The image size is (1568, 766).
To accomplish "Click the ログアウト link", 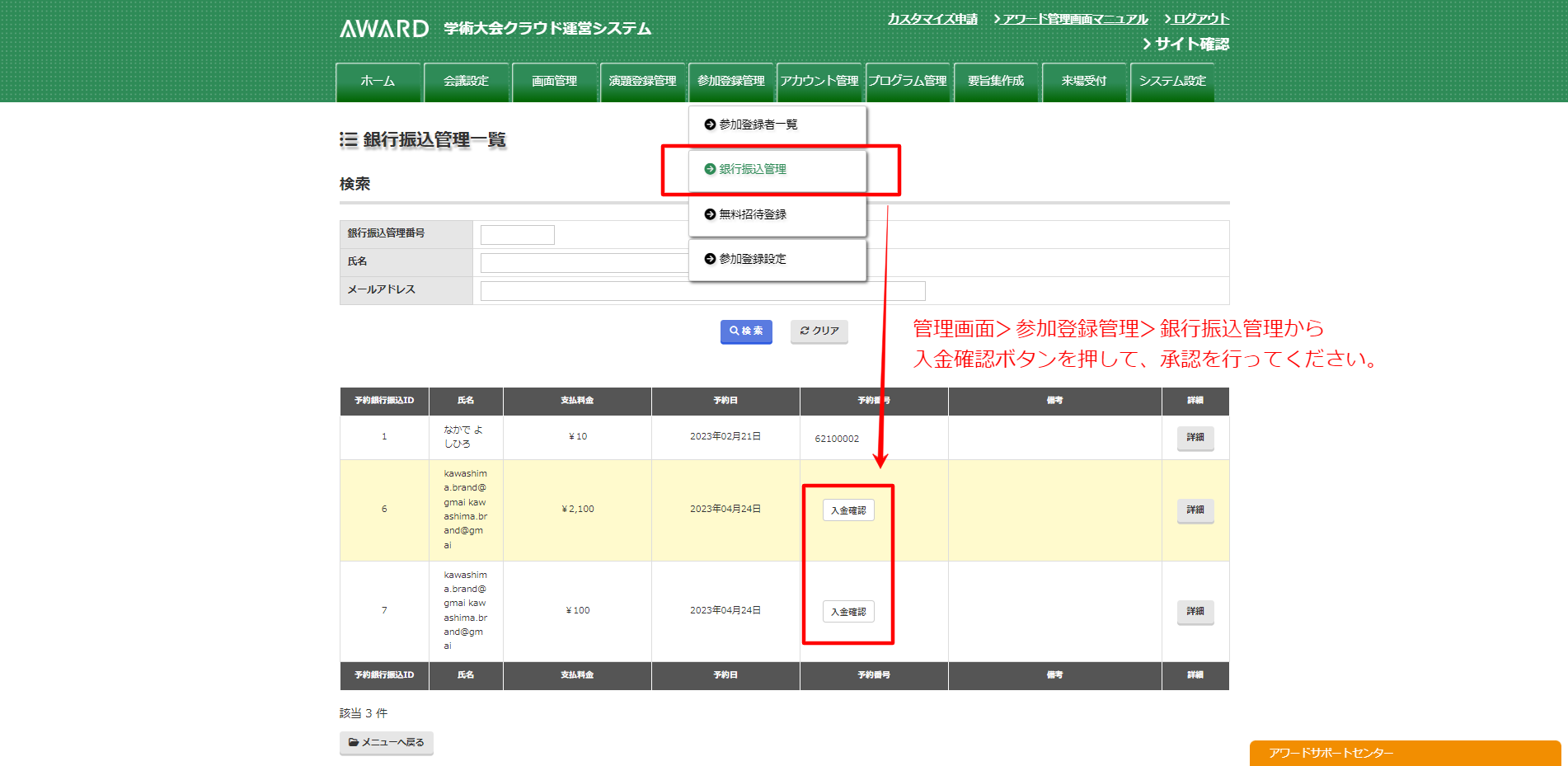I will (x=1199, y=19).
